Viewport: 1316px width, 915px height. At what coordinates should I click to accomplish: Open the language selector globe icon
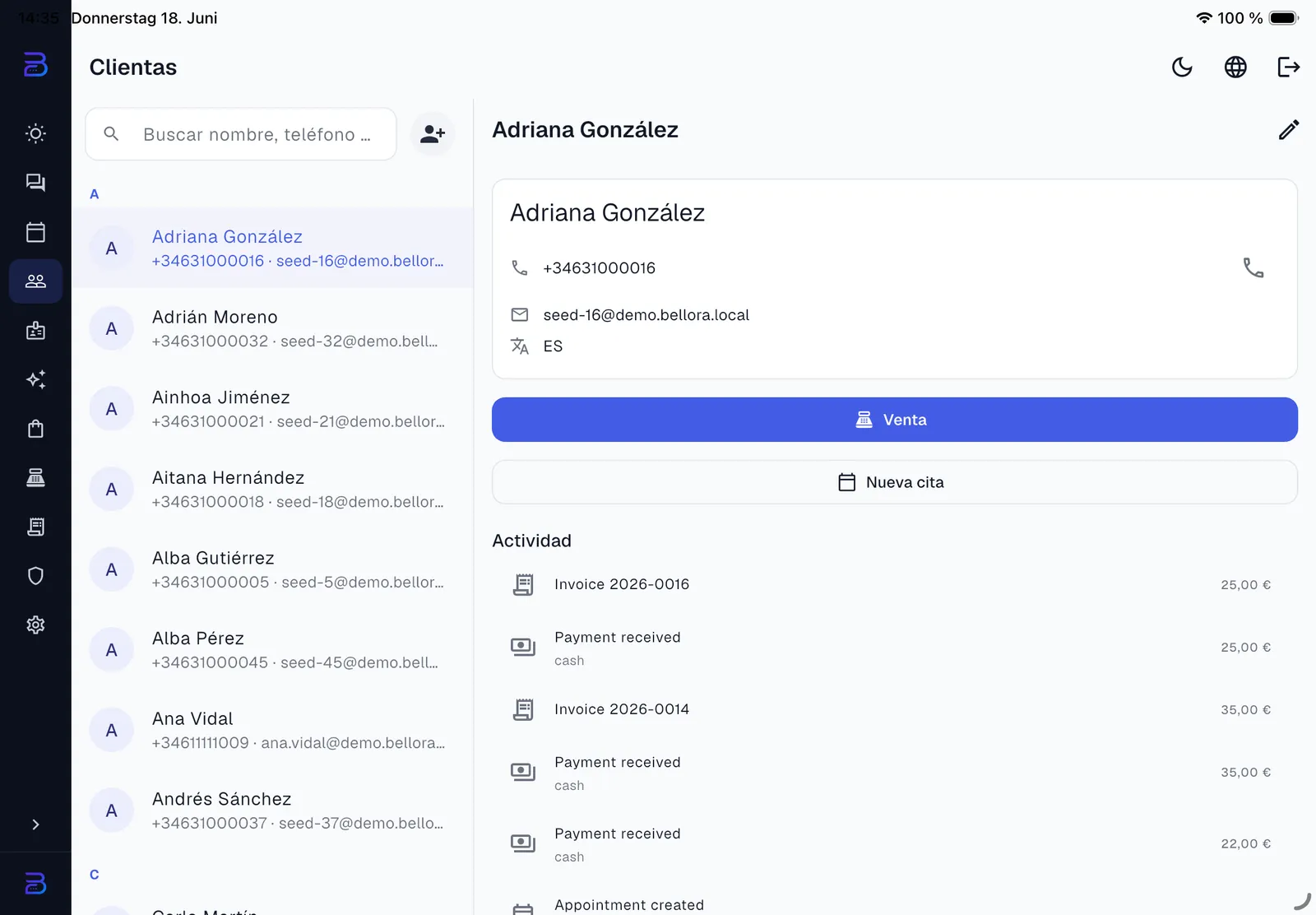[1235, 67]
